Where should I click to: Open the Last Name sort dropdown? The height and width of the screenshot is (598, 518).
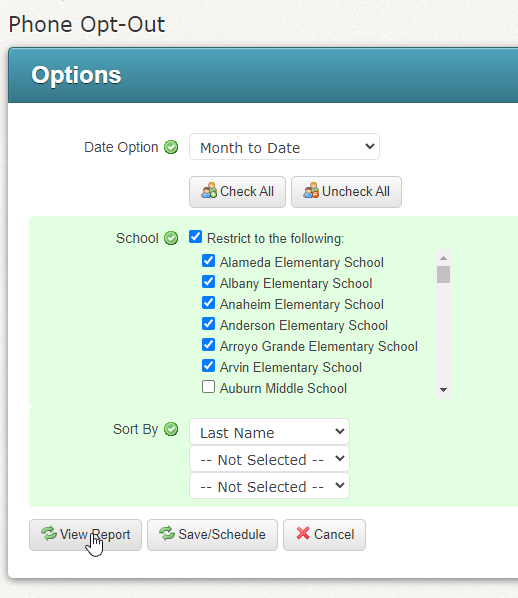[x=269, y=432]
